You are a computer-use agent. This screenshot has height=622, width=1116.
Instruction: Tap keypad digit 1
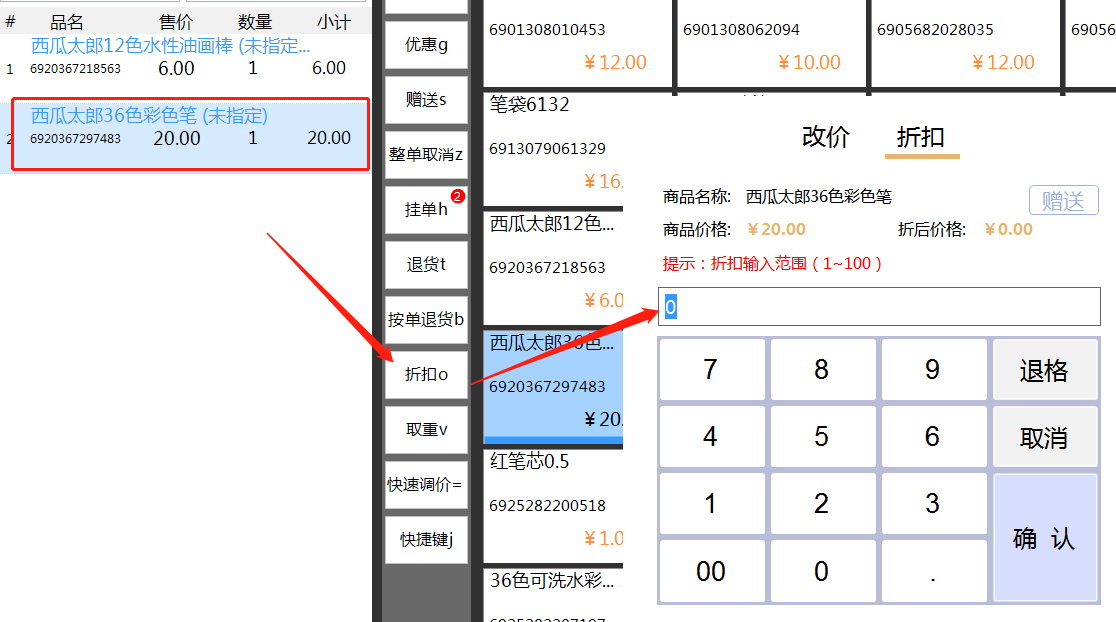point(712,504)
